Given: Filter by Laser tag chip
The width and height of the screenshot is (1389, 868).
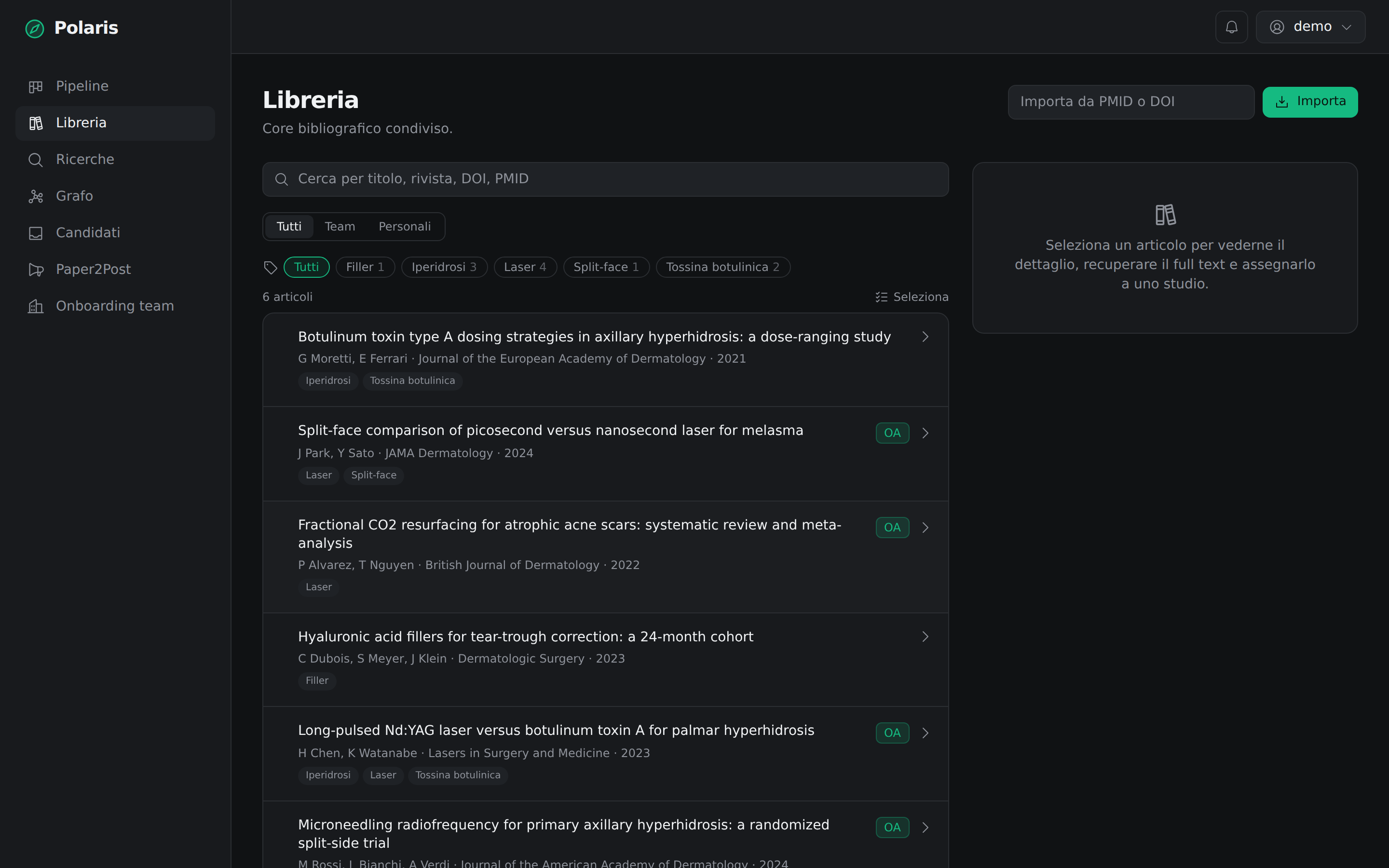Looking at the screenshot, I should coord(525,267).
